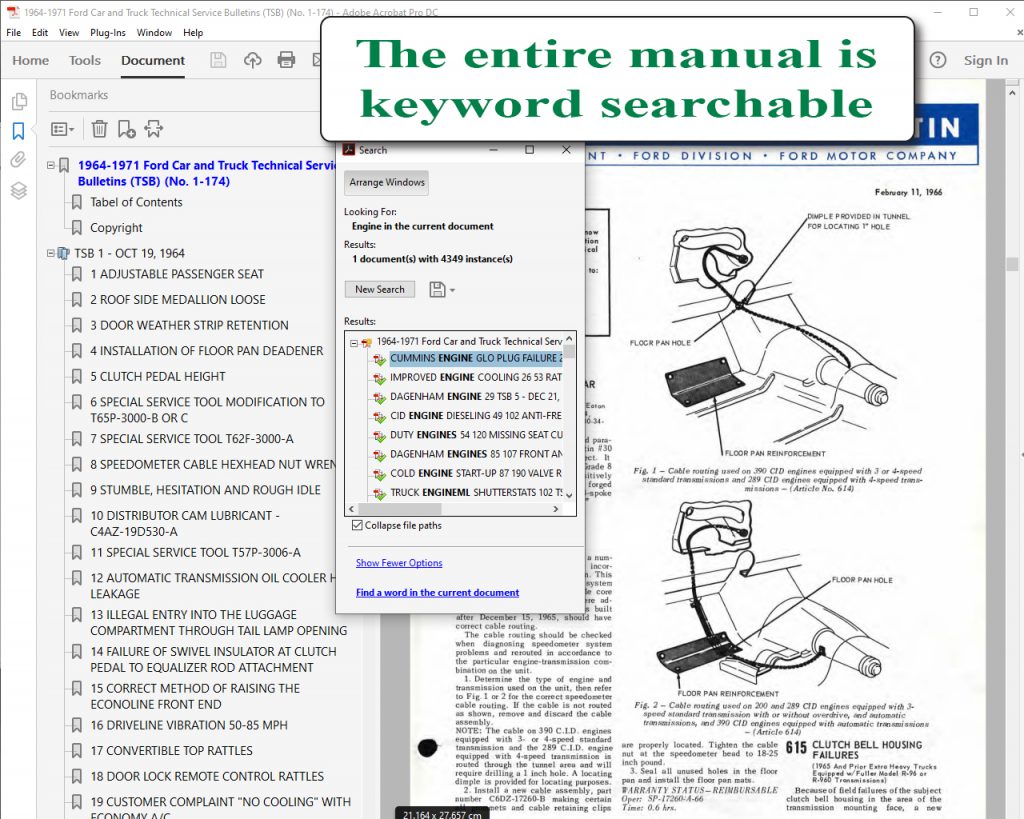Toggle the Bookmarks panel icon

click(x=18, y=131)
